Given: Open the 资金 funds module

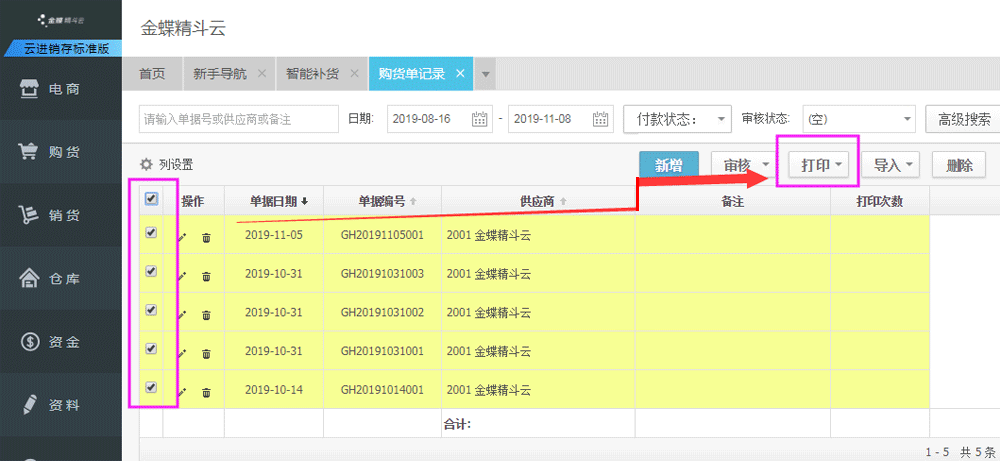Looking at the screenshot, I should tap(61, 342).
